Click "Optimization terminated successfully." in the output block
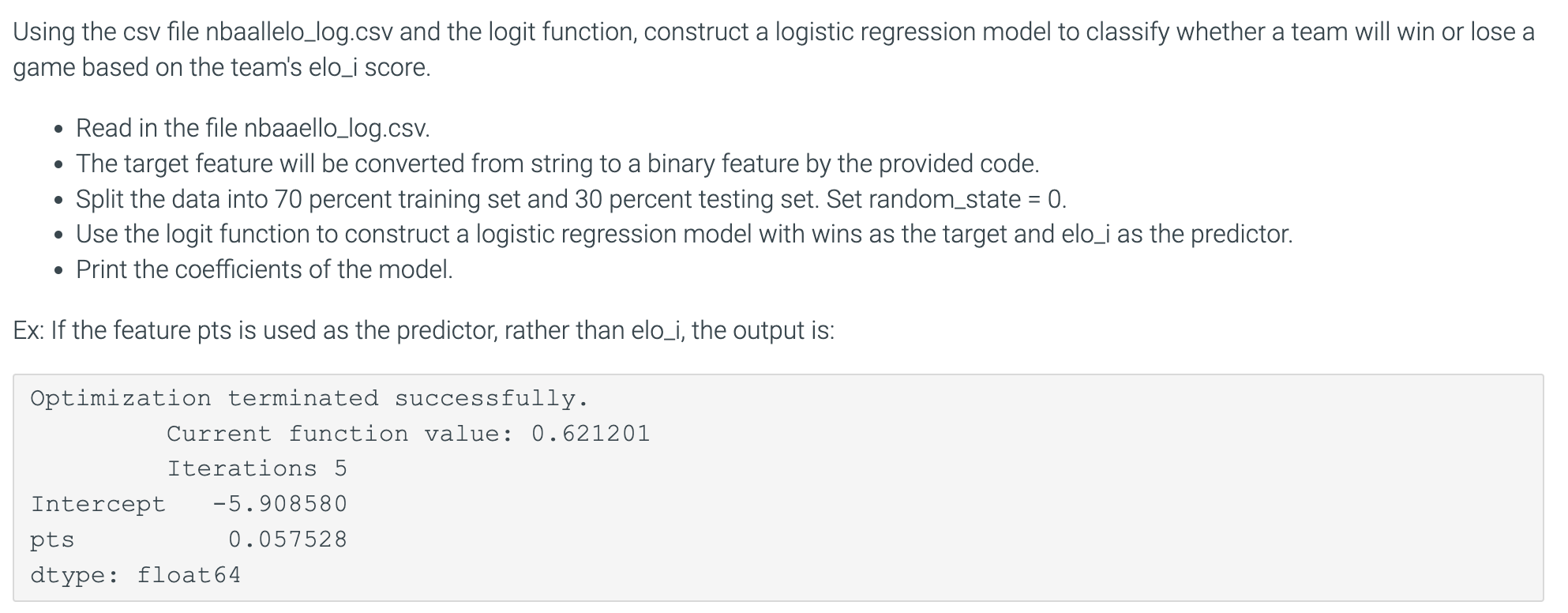The height and width of the screenshot is (613, 1568). coord(309,398)
